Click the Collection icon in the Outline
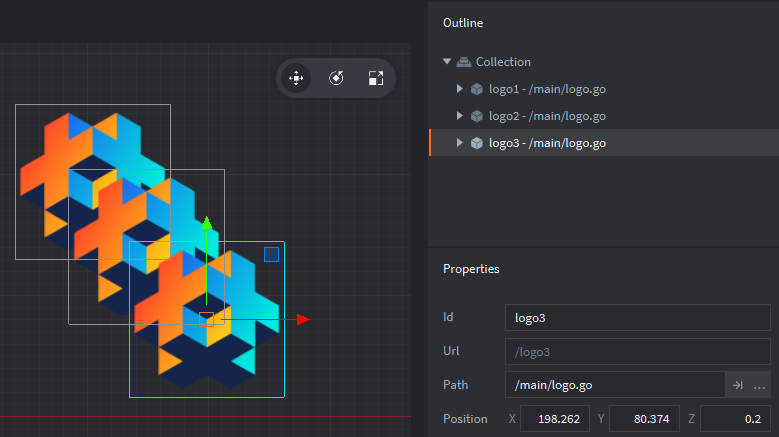 tap(464, 62)
